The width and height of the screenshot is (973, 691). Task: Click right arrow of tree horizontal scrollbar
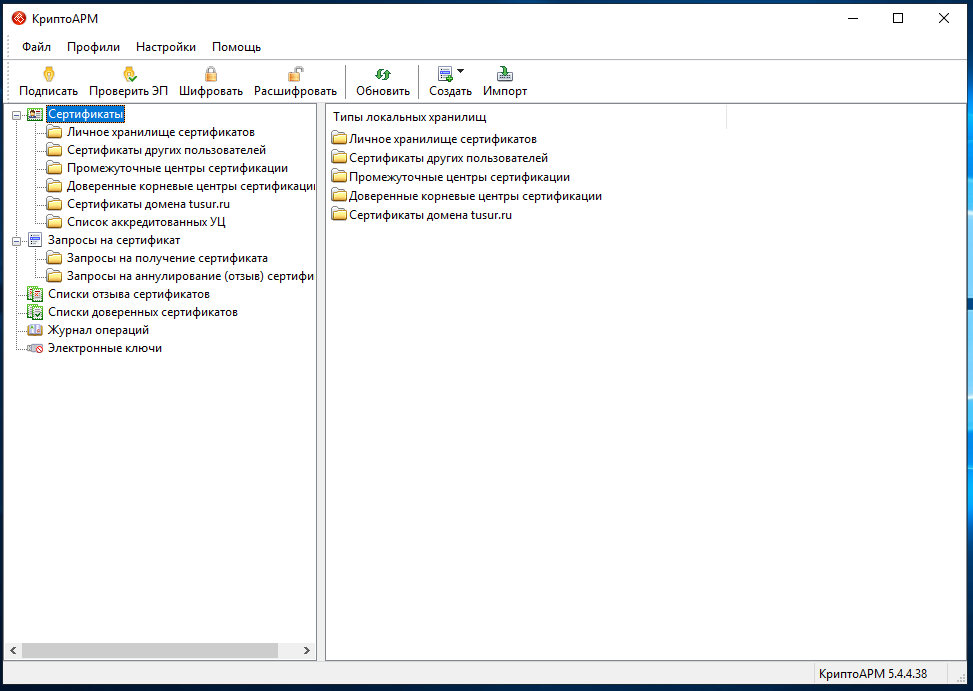coord(307,650)
